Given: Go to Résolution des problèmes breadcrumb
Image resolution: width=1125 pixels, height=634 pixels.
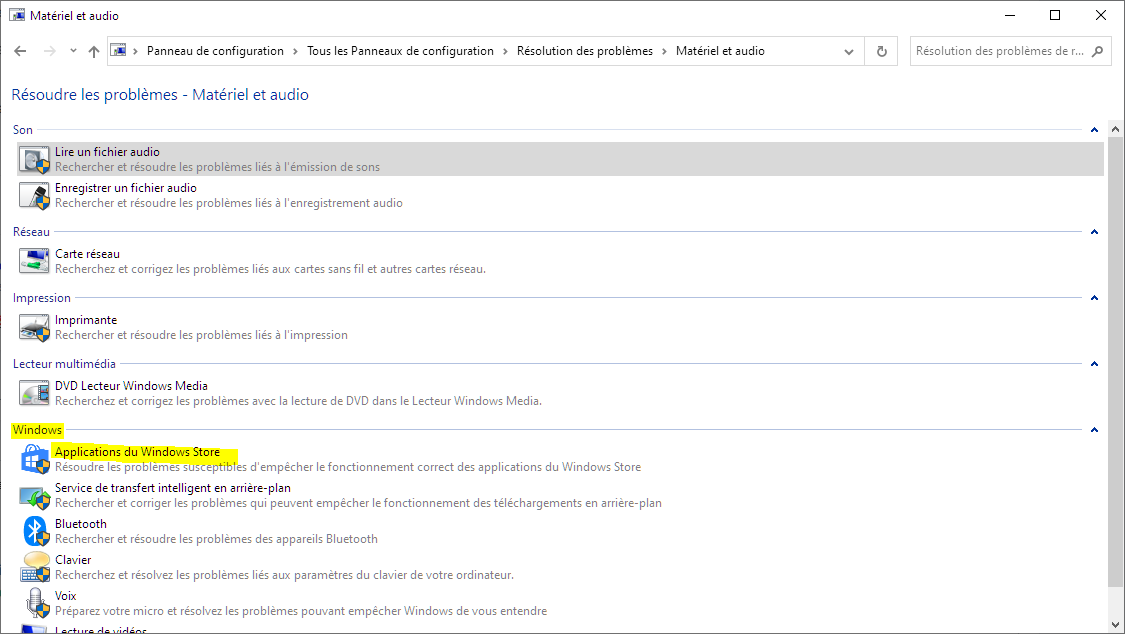Looking at the screenshot, I should (x=584, y=51).
